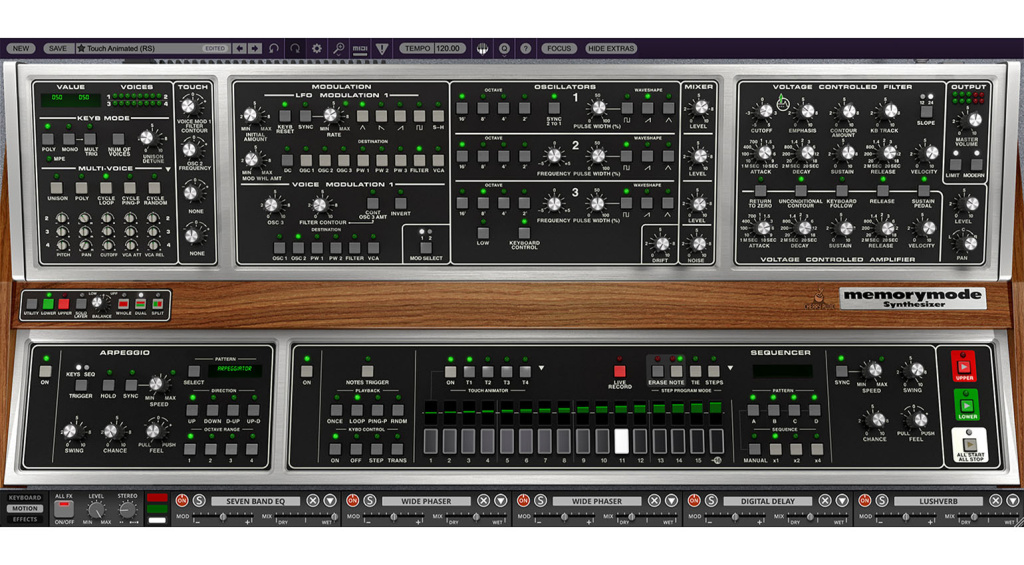Screen dimensions: 1024x565
Task: Go to the next preset with right arrow
Action: pyautogui.click(x=255, y=48)
